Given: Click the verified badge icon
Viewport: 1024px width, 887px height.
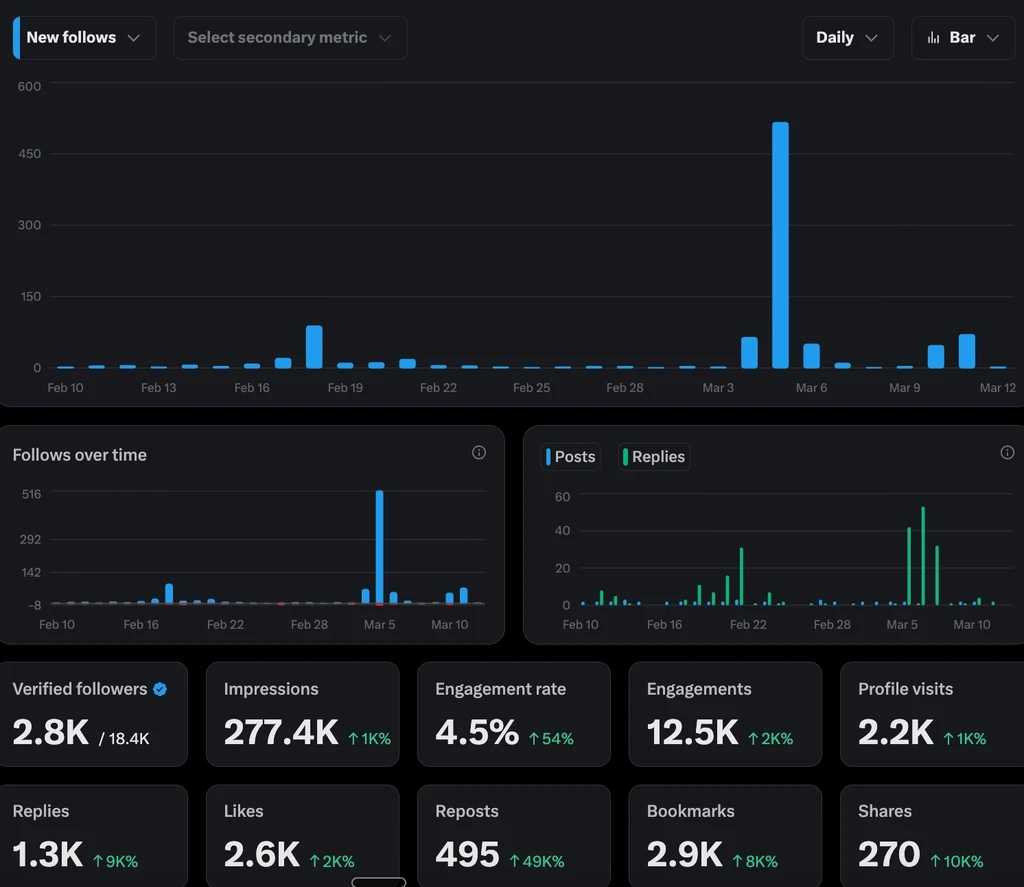Looking at the screenshot, I should pos(160,689).
